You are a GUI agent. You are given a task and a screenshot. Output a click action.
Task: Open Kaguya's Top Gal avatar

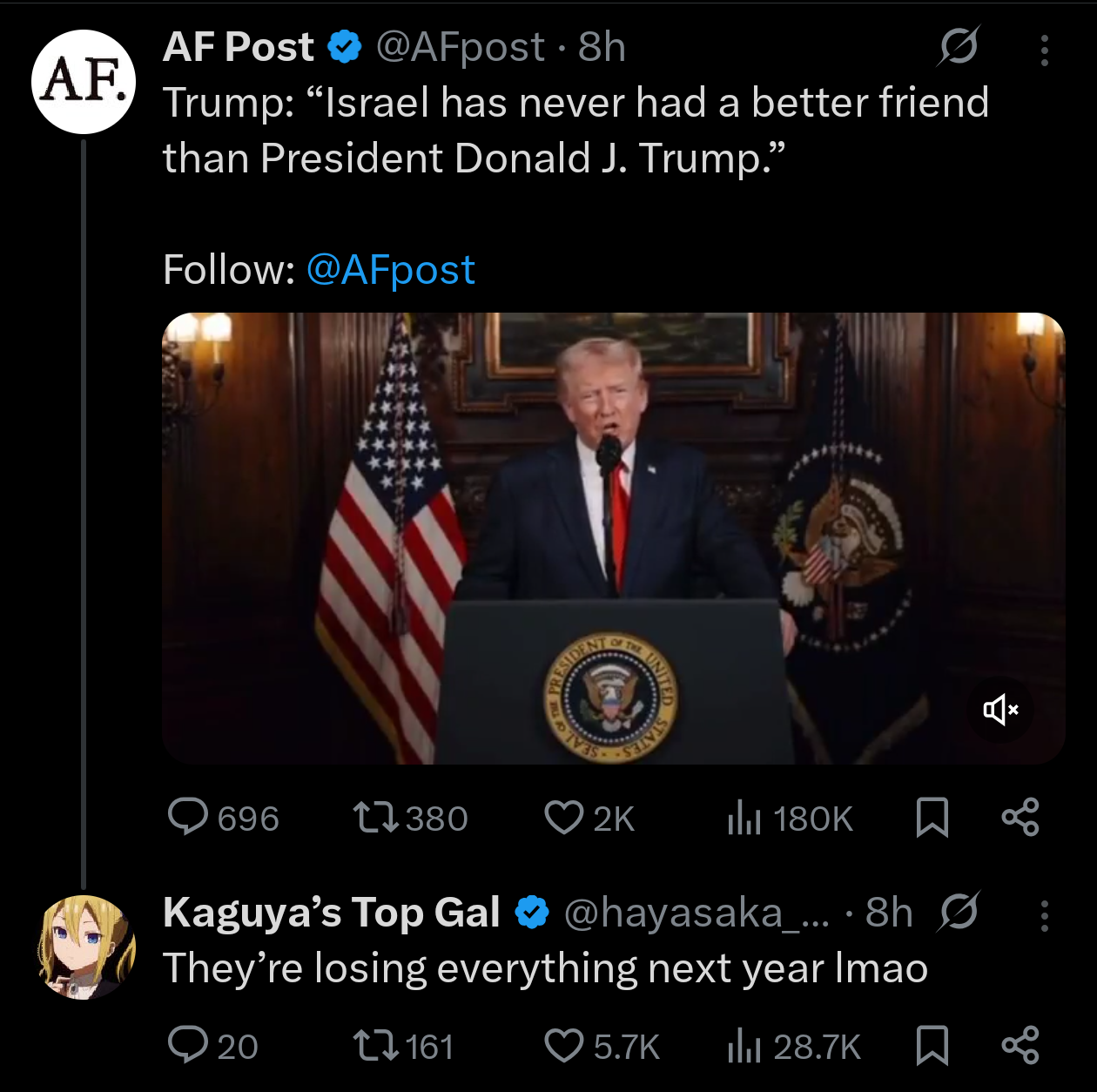(x=85, y=947)
